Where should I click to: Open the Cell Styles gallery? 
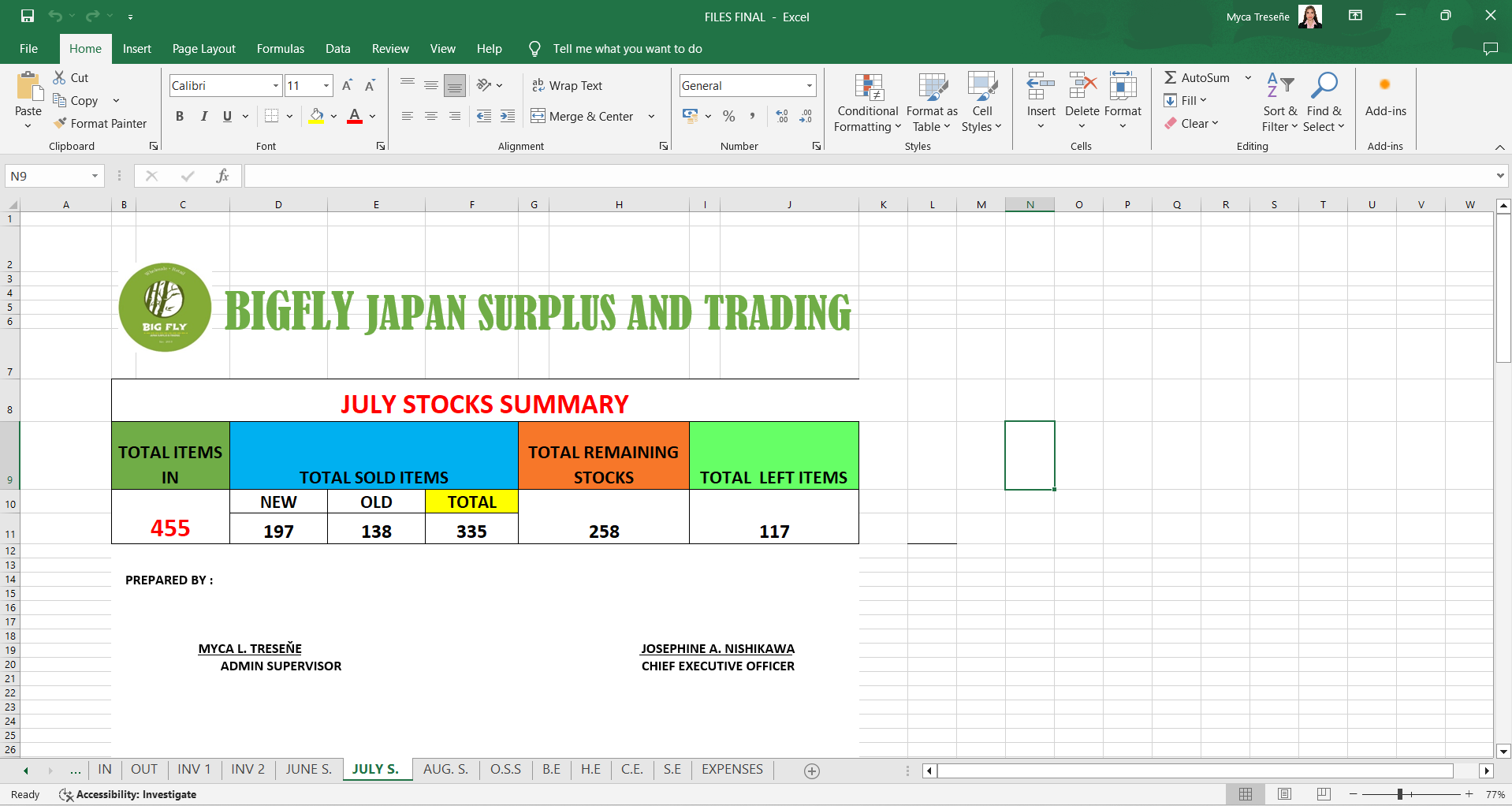coord(981,103)
